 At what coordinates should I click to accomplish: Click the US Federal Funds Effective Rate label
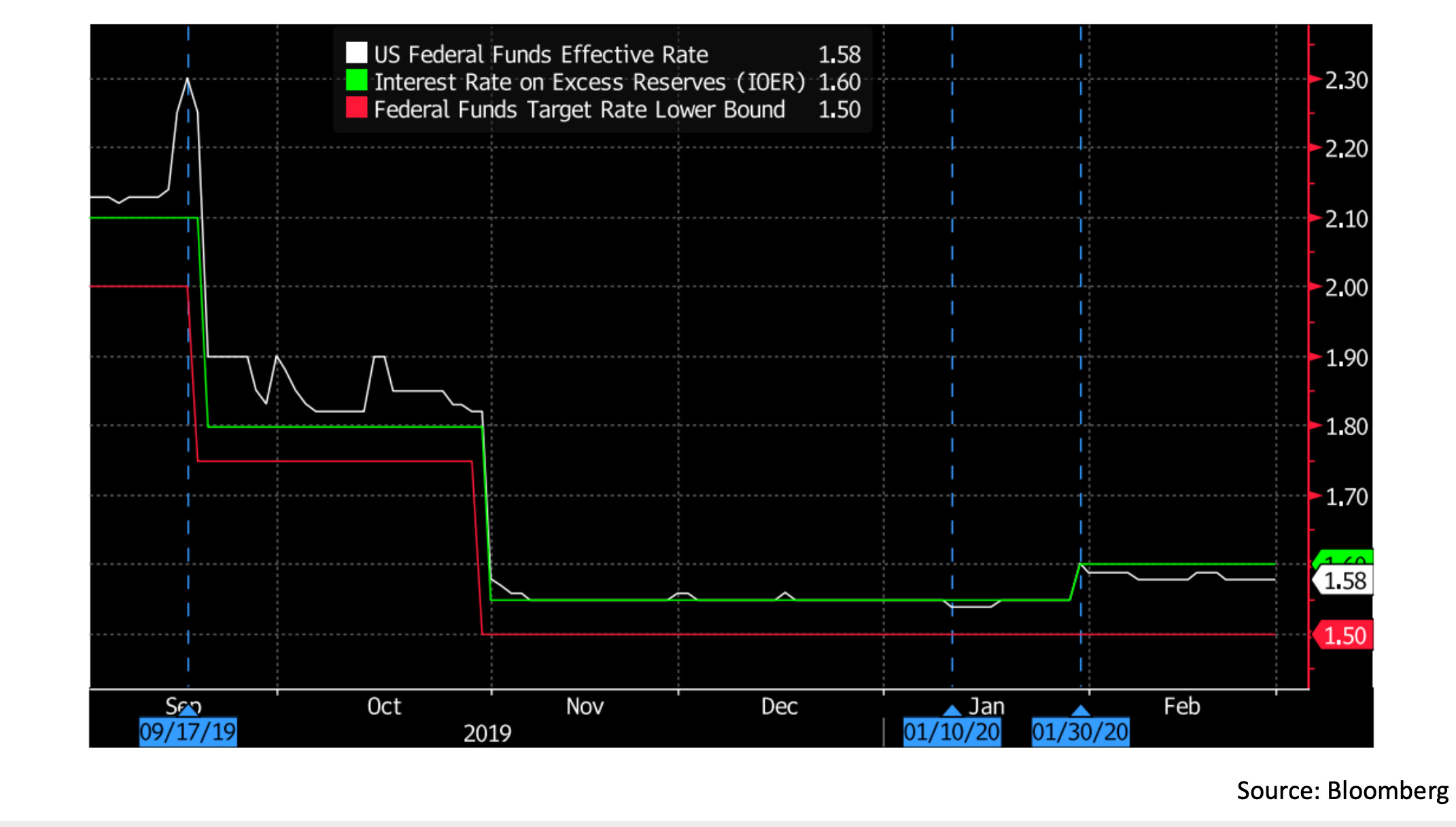point(541,54)
